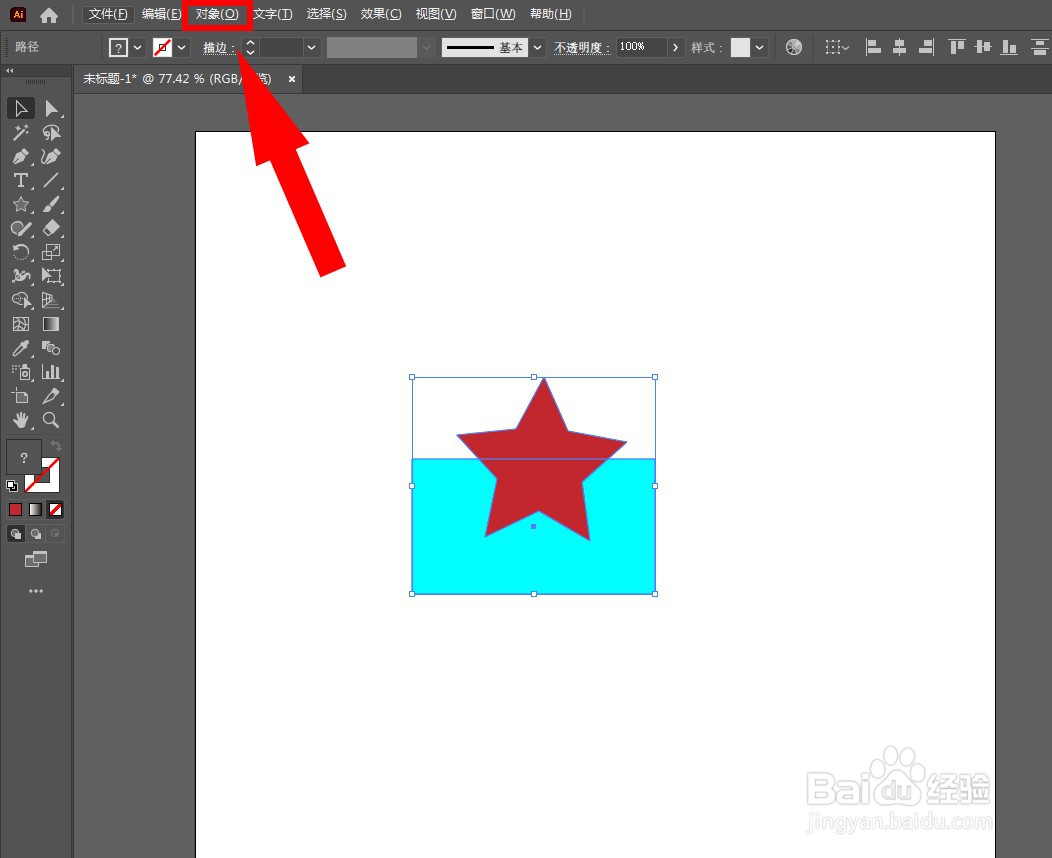Select the Shape Builder tool
This screenshot has width=1052, height=858.
pos(21,301)
